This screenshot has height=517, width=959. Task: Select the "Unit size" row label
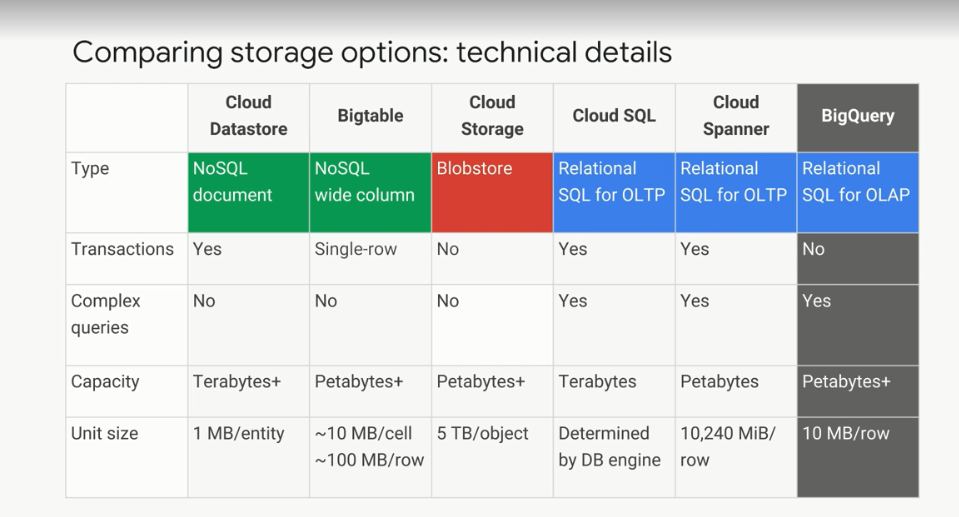tap(105, 434)
